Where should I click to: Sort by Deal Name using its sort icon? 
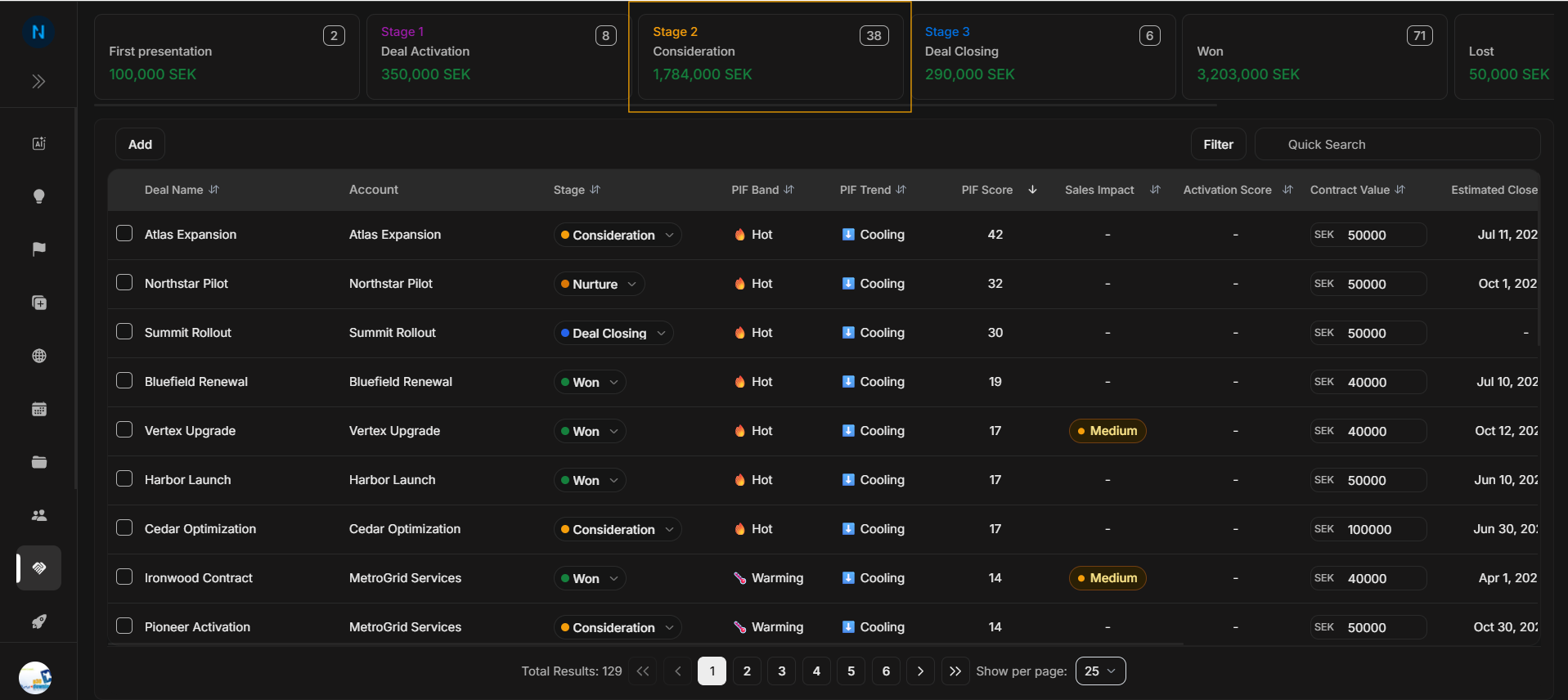pos(214,190)
